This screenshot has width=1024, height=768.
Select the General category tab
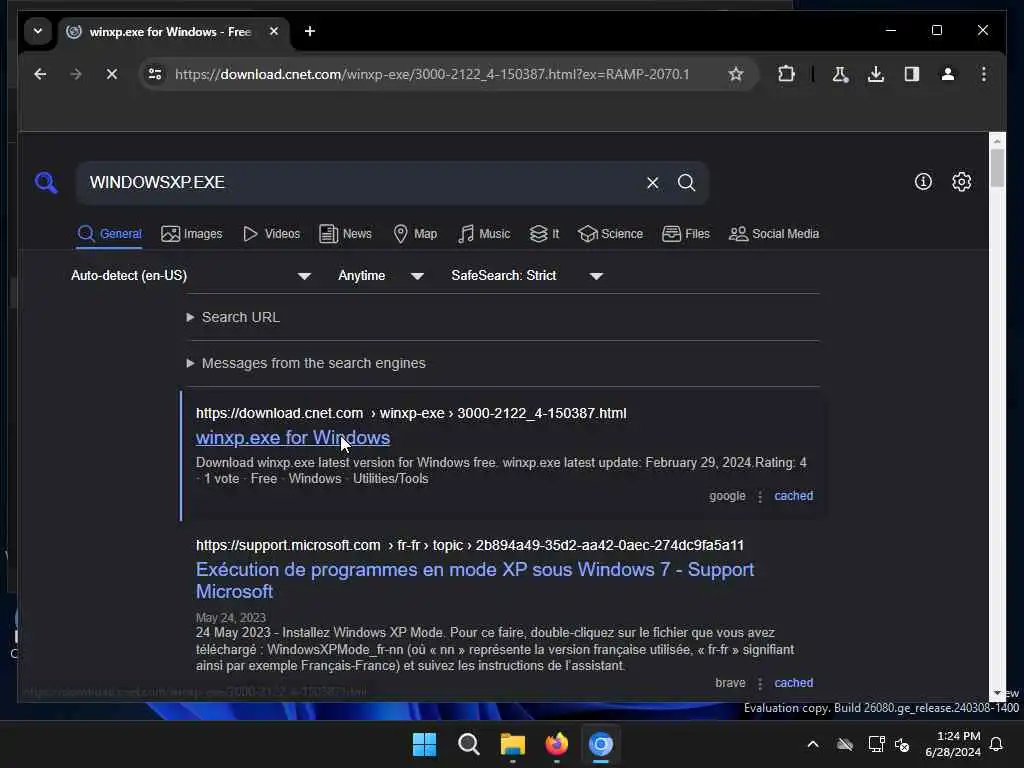[x=109, y=234]
